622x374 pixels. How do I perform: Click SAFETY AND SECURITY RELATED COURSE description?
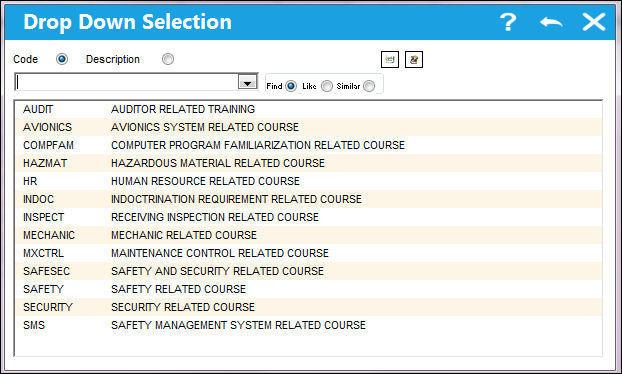pos(217,271)
